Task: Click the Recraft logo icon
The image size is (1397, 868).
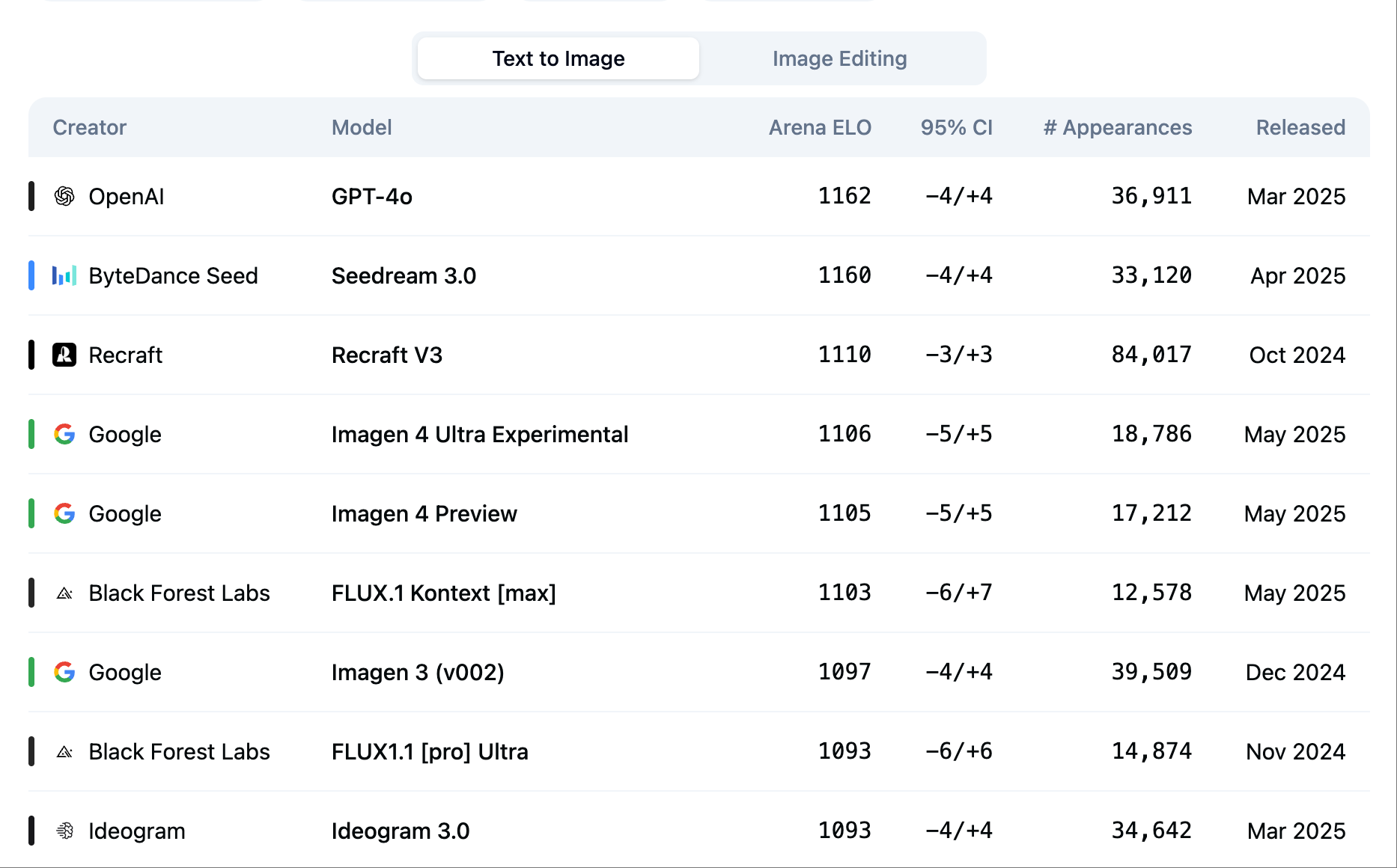Action: [x=64, y=355]
